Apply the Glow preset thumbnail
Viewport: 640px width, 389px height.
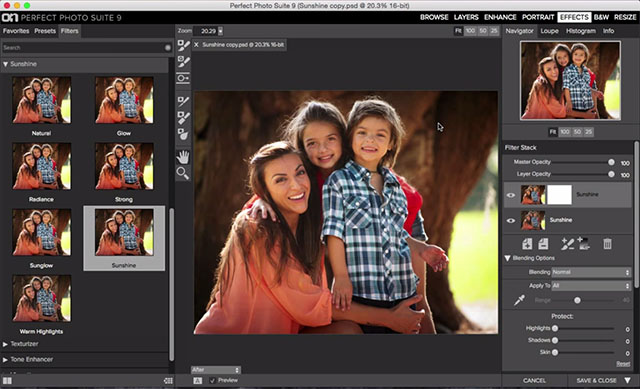point(124,100)
